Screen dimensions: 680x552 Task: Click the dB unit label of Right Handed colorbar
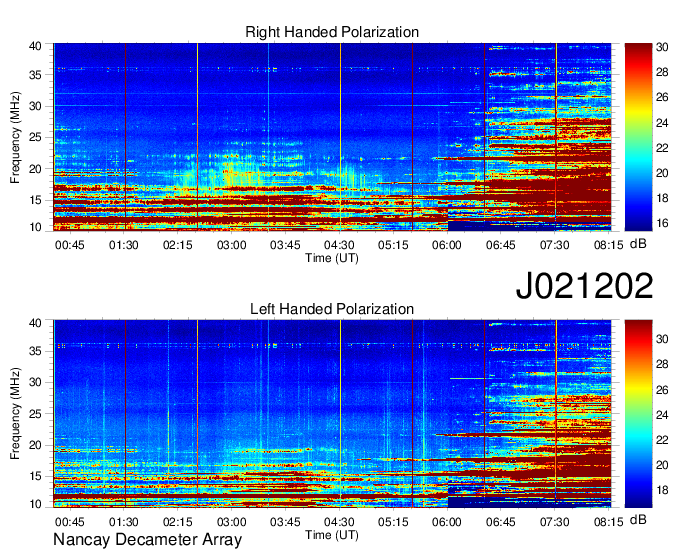[x=638, y=244]
